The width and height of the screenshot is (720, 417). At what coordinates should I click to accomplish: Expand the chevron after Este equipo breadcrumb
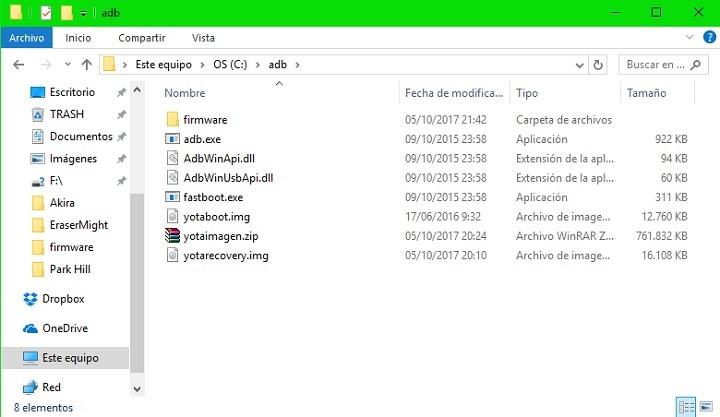[x=202, y=65]
